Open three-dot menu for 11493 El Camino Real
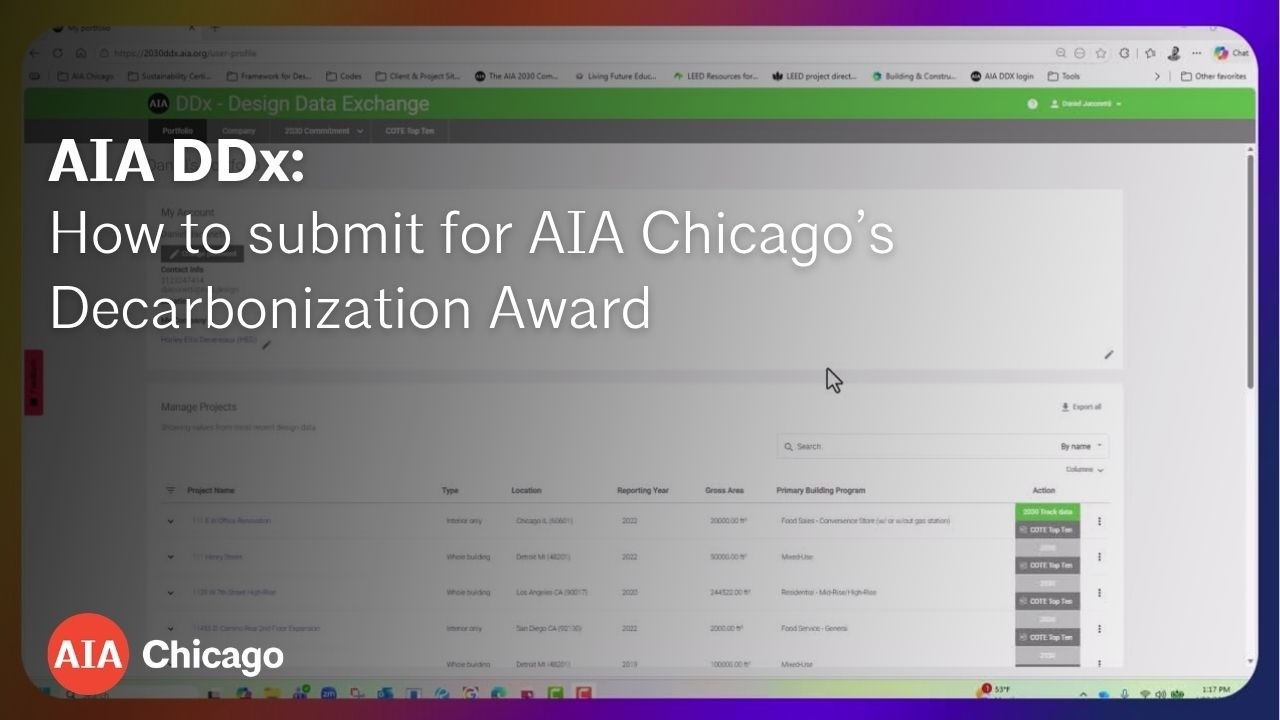Image resolution: width=1280 pixels, height=720 pixels. [x=1100, y=629]
